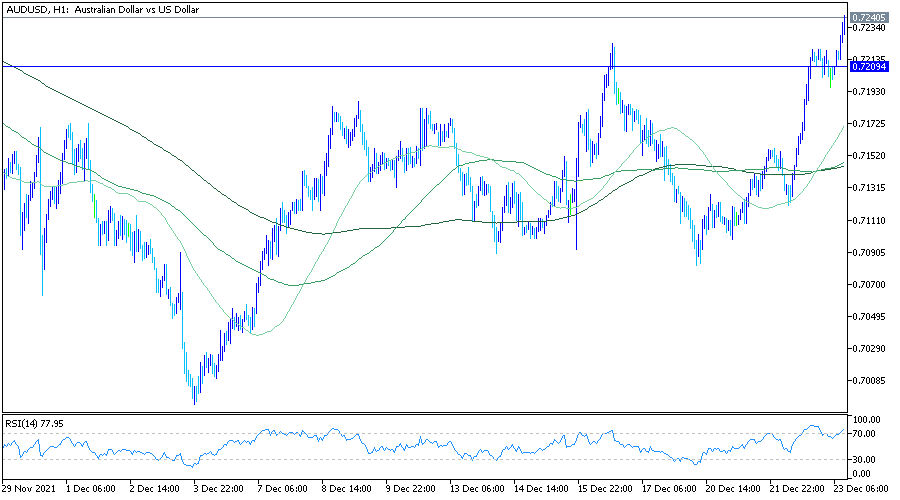Screen dimensions: 900x500
Task: Click time axis label 21 Dec 22:00
Action: click(797, 489)
